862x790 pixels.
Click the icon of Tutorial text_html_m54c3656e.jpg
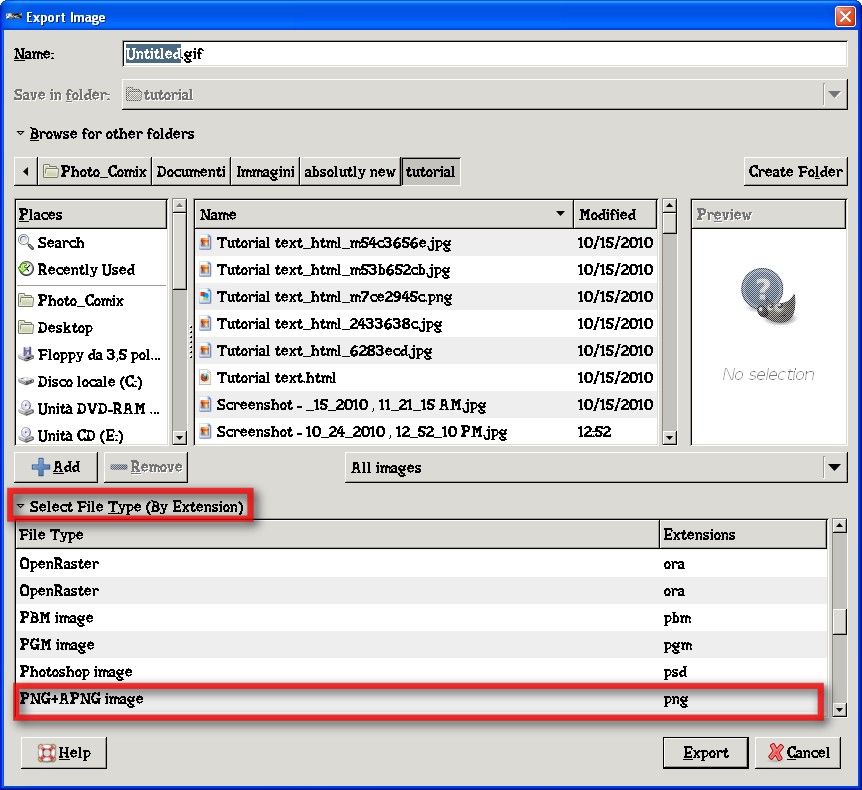point(205,242)
